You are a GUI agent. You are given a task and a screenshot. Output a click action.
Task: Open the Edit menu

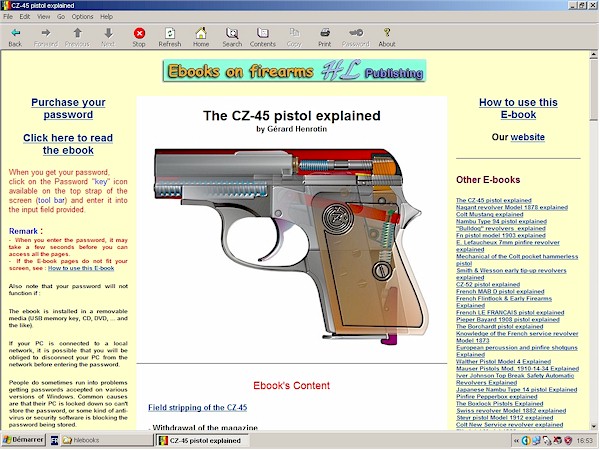(x=25, y=16)
